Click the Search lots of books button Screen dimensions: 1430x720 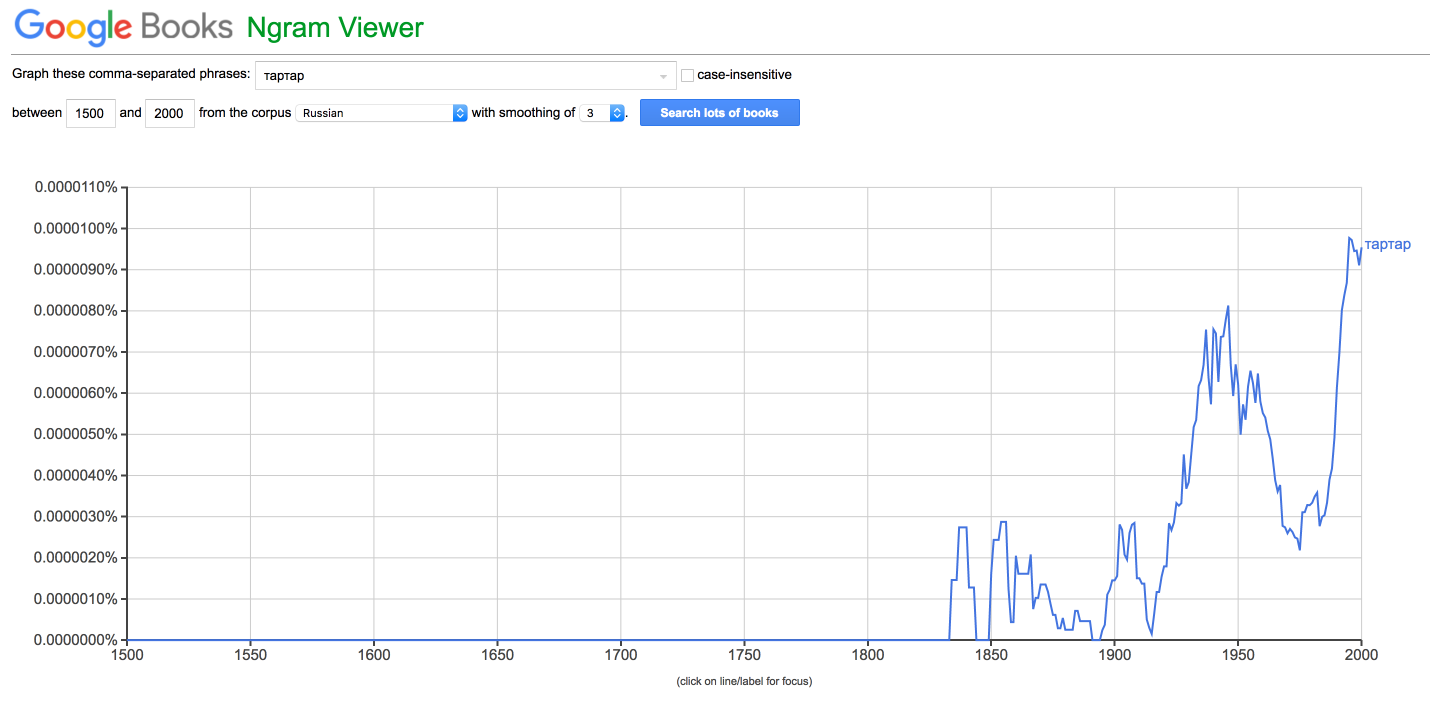point(719,113)
